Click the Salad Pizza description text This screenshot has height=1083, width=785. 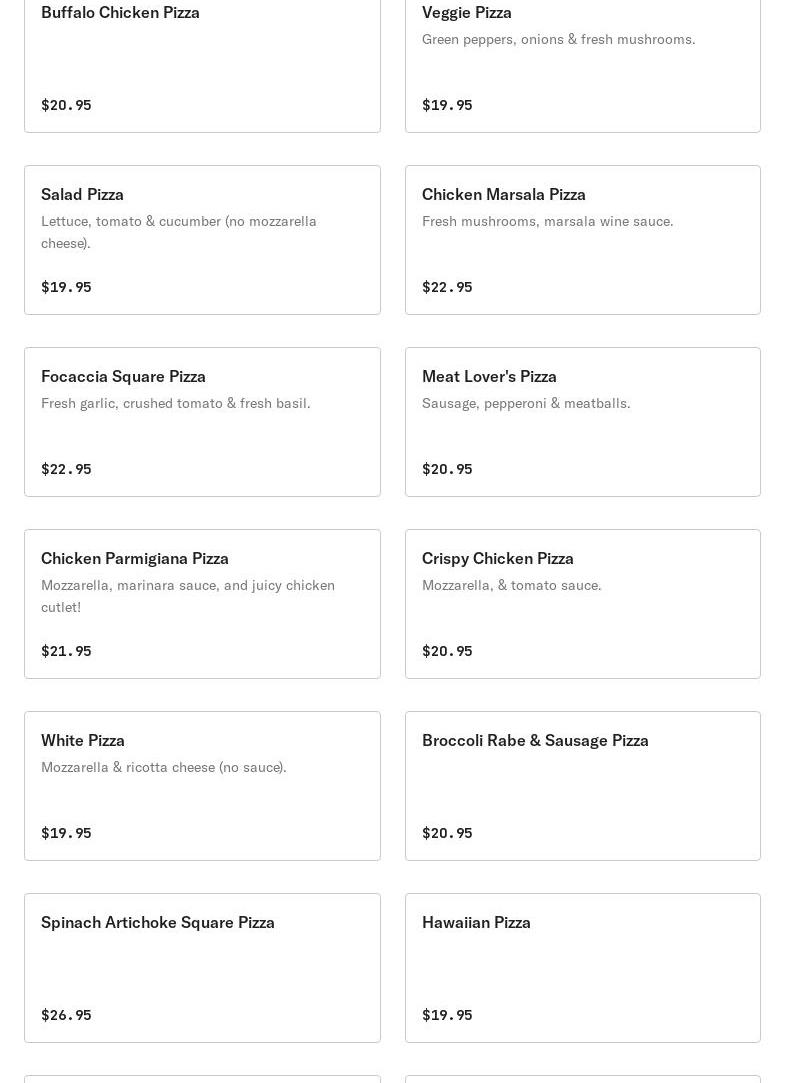click(178, 232)
